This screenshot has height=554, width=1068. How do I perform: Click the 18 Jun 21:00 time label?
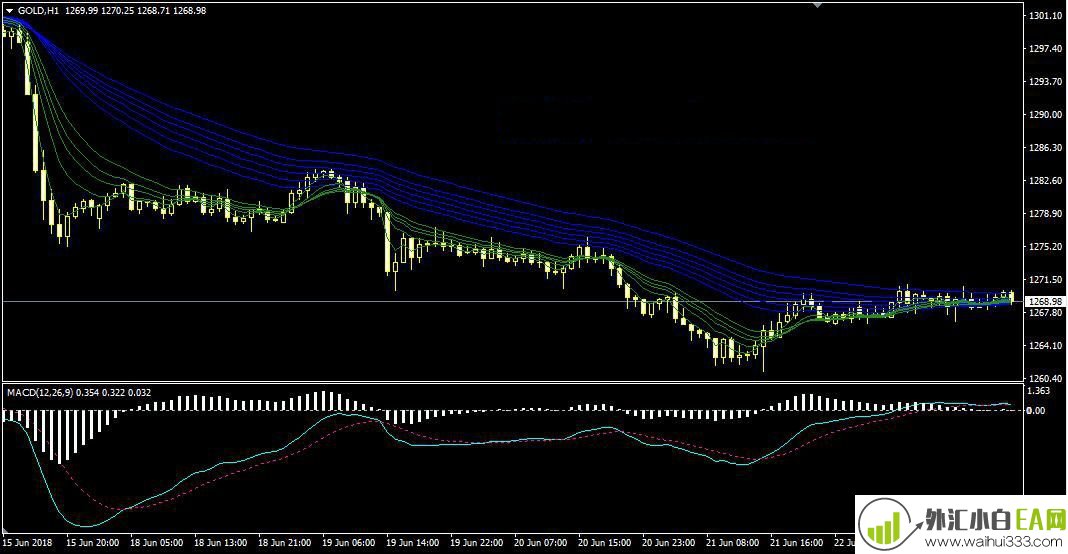285,542
